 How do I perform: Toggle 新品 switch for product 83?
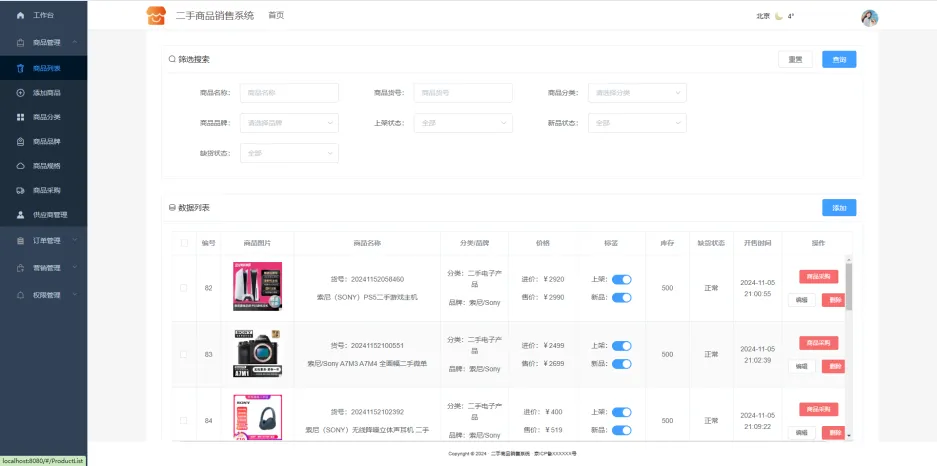click(x=621, y=363)
